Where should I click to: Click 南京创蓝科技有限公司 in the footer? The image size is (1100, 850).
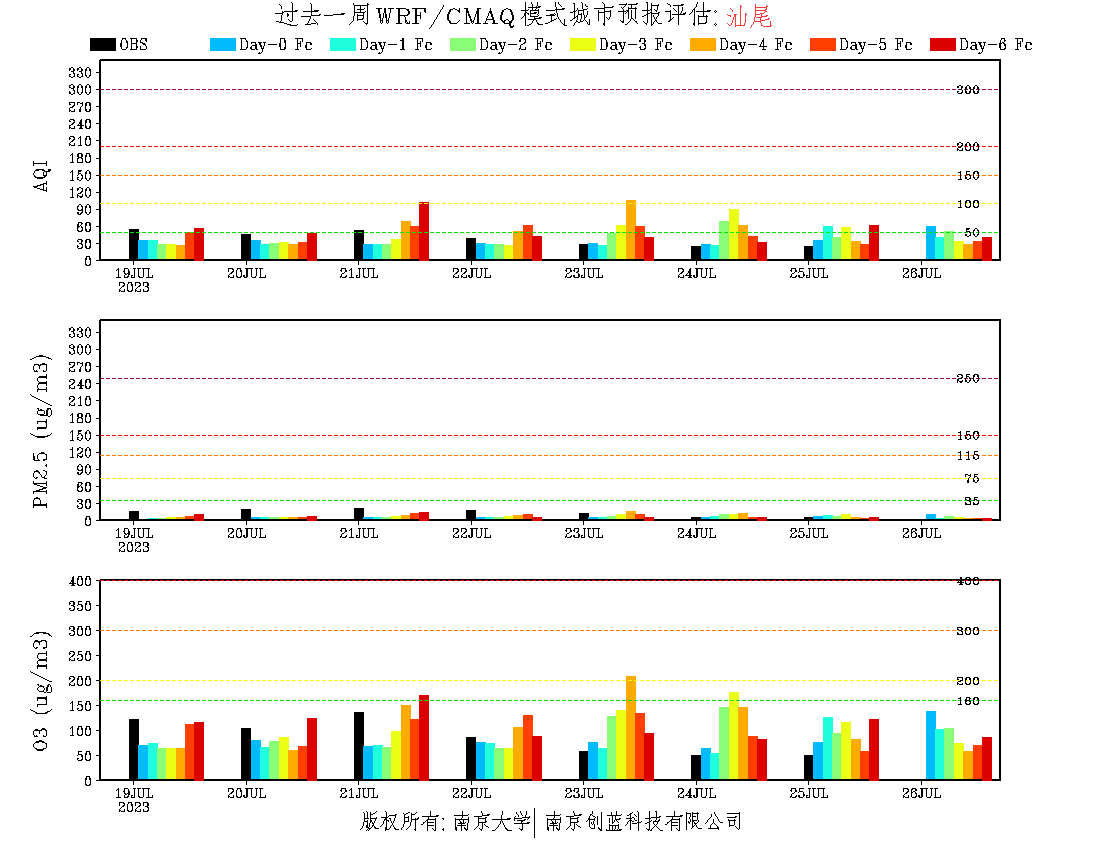coord(643,822)
